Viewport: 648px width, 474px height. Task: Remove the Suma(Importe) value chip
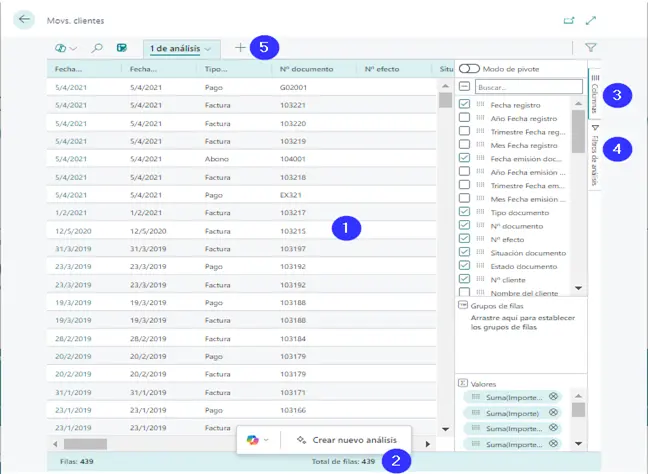[553, 412]
